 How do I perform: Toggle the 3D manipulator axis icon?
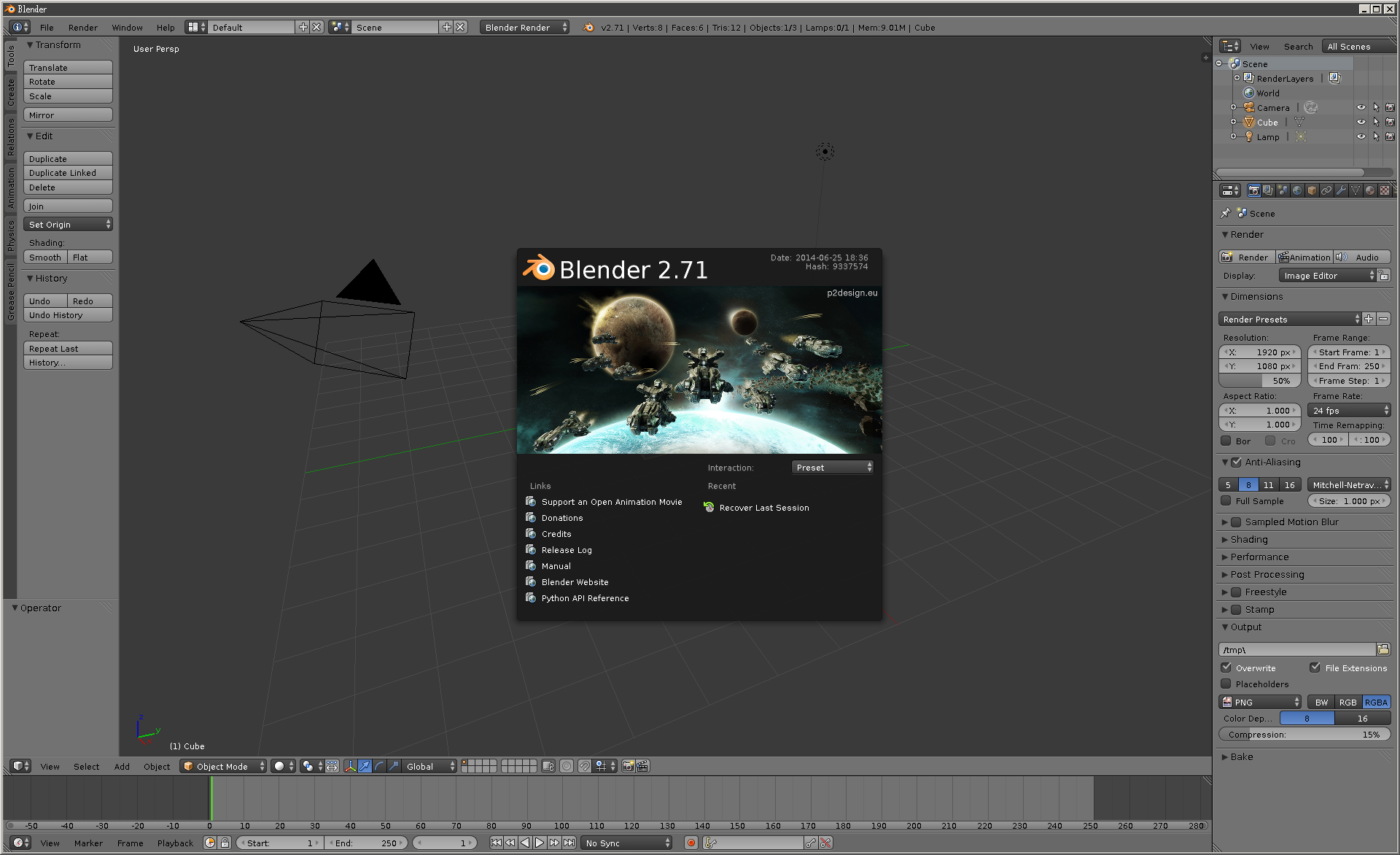pyautogui.click(x=350, y=766)
